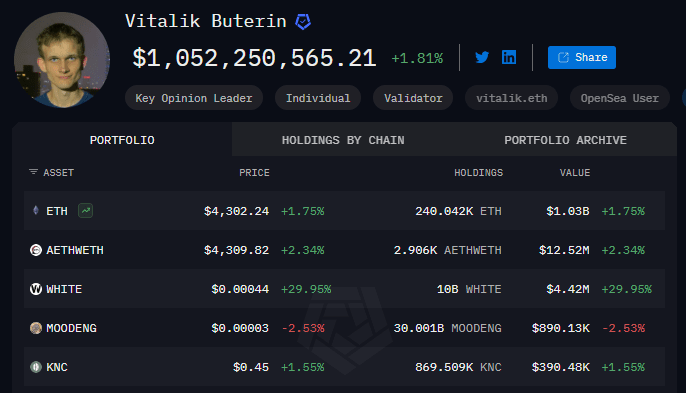Click the Ethereum token icon

point(36,211)
